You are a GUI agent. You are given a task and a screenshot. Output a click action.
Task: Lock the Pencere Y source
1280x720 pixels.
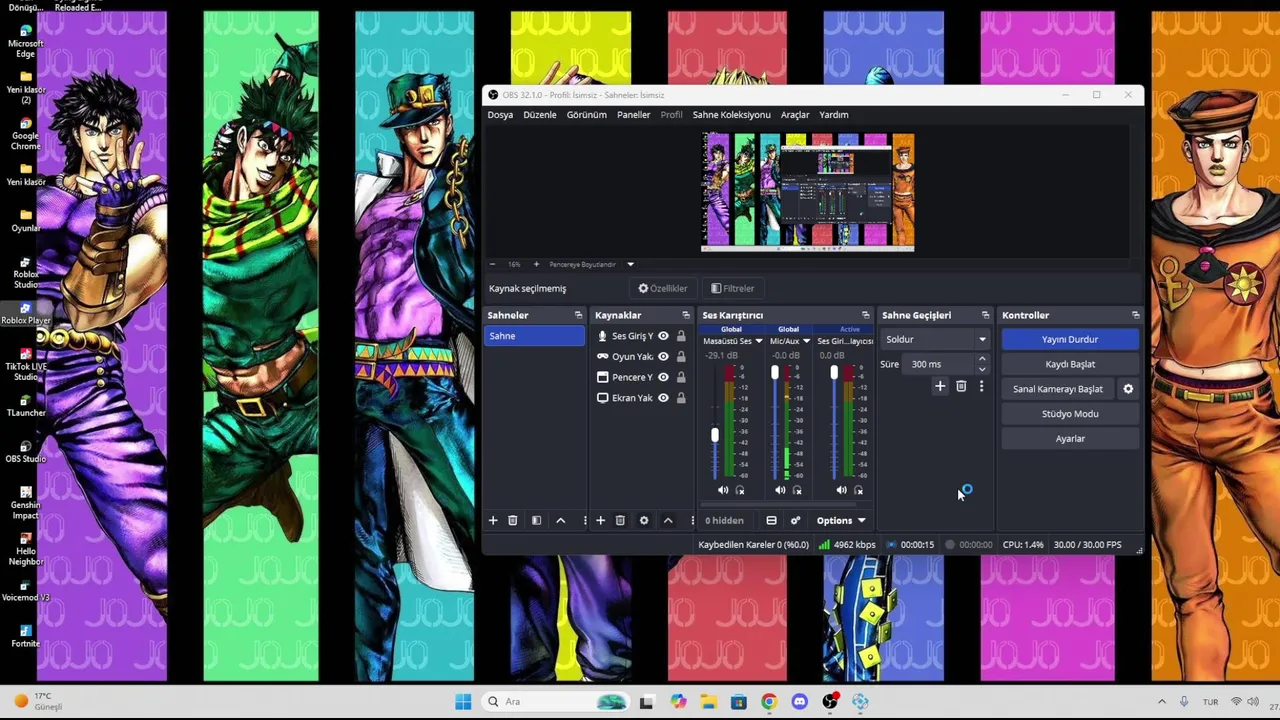(x=681, y=377)
